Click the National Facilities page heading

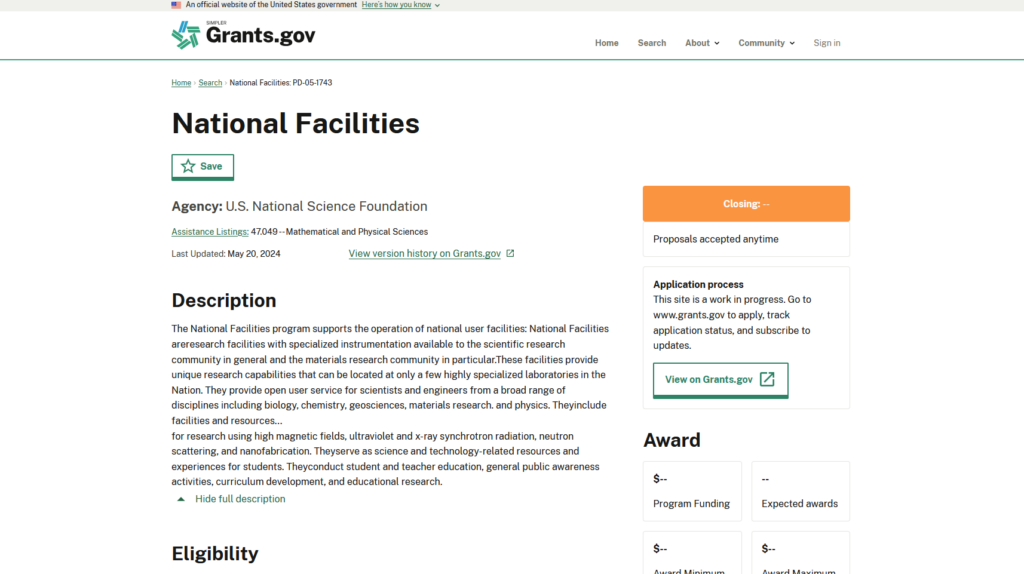(x=295, y=123)
